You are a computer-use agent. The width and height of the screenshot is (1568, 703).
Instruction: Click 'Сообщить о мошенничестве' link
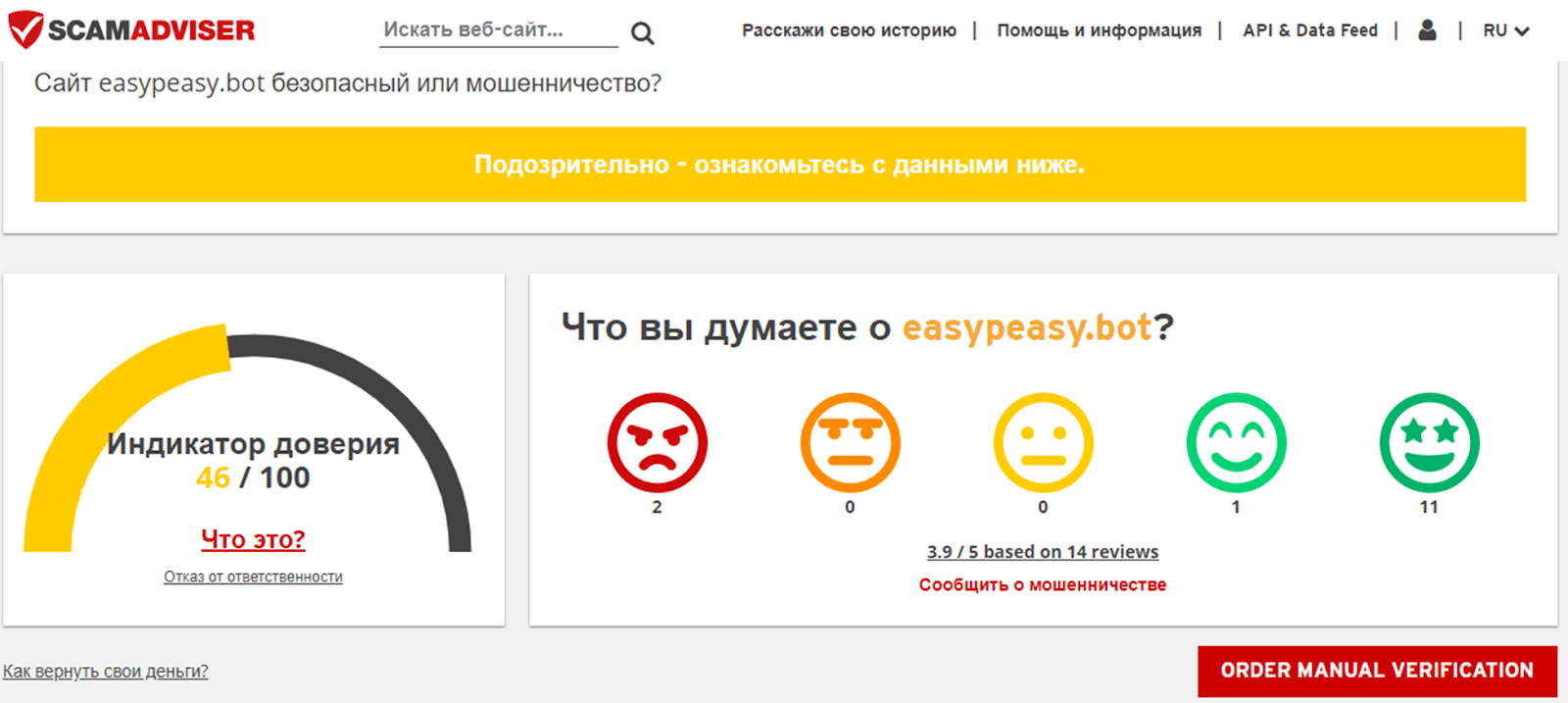(1043, 584)
